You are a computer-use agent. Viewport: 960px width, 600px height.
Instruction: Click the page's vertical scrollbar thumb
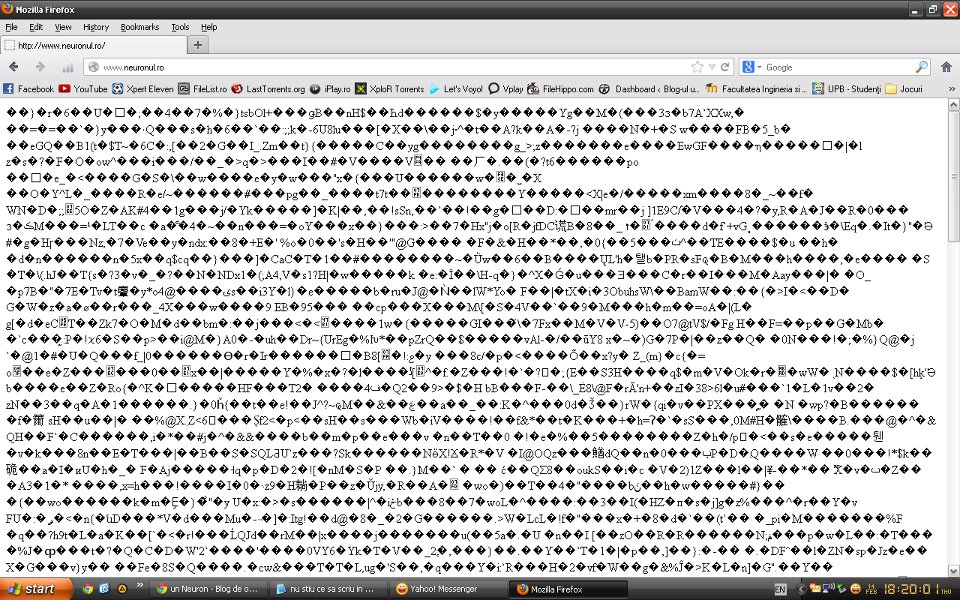953,176
